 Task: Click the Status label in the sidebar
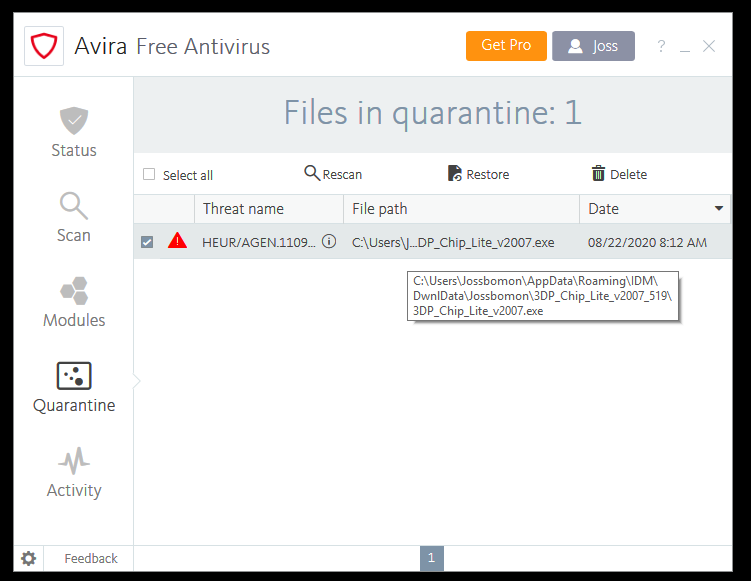coord(74,150)
